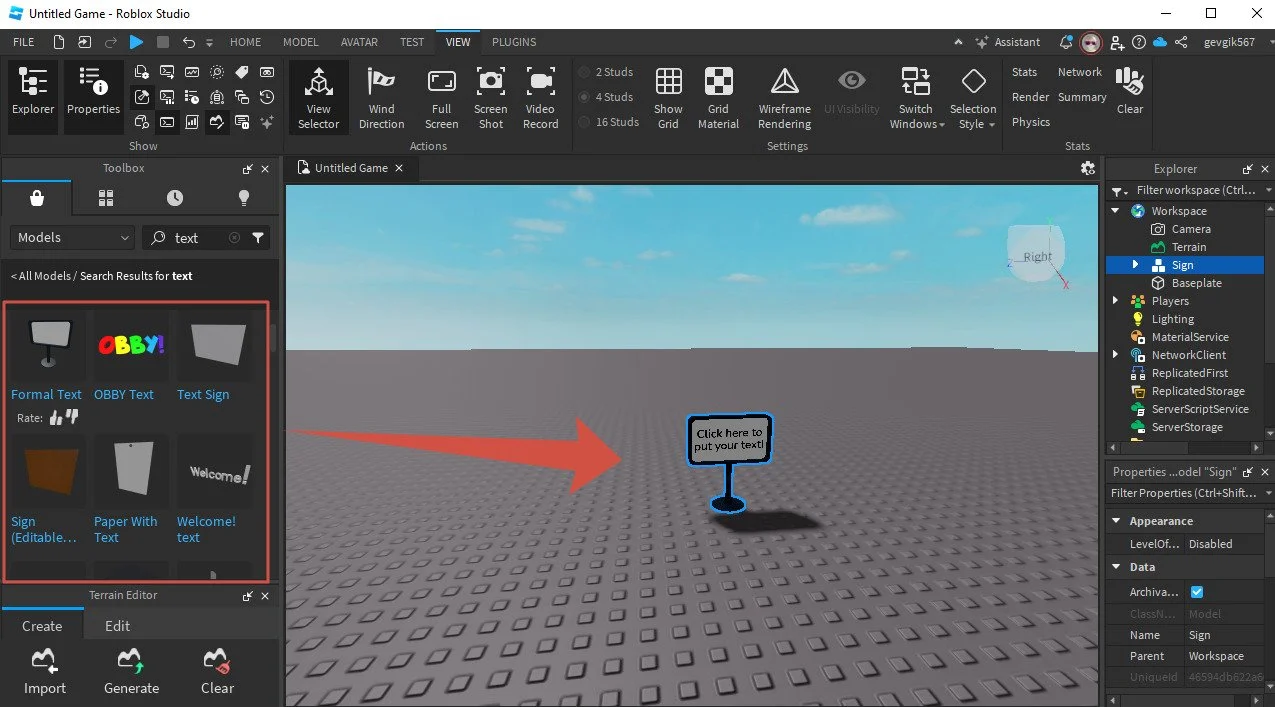Select Baseplate in the Explorer
Image resolution: width=1275 pixels, height=707 pixels.
[x=1196, y=283]
